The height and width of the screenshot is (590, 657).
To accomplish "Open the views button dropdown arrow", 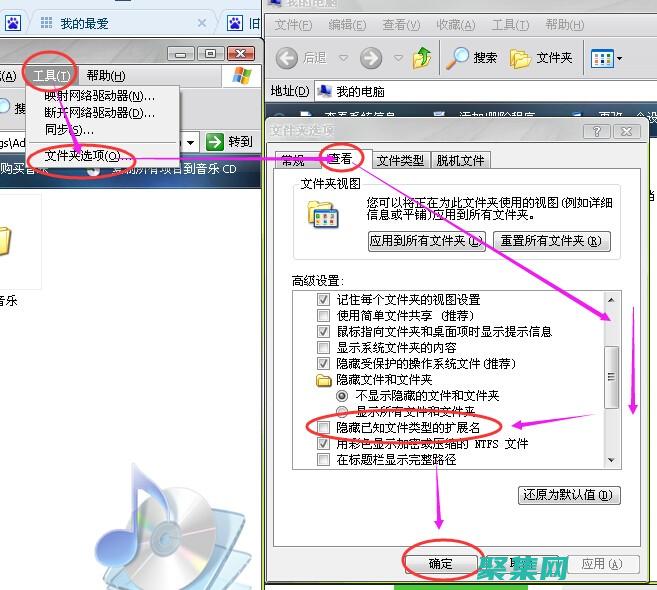I will click(619, 59).
